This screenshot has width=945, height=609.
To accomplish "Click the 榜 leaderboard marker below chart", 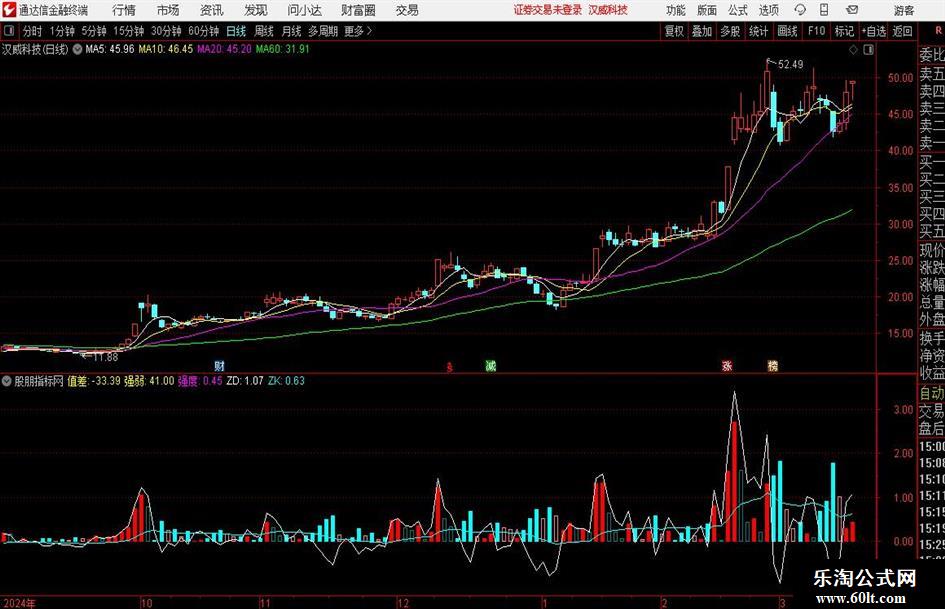I will point(773,365).
